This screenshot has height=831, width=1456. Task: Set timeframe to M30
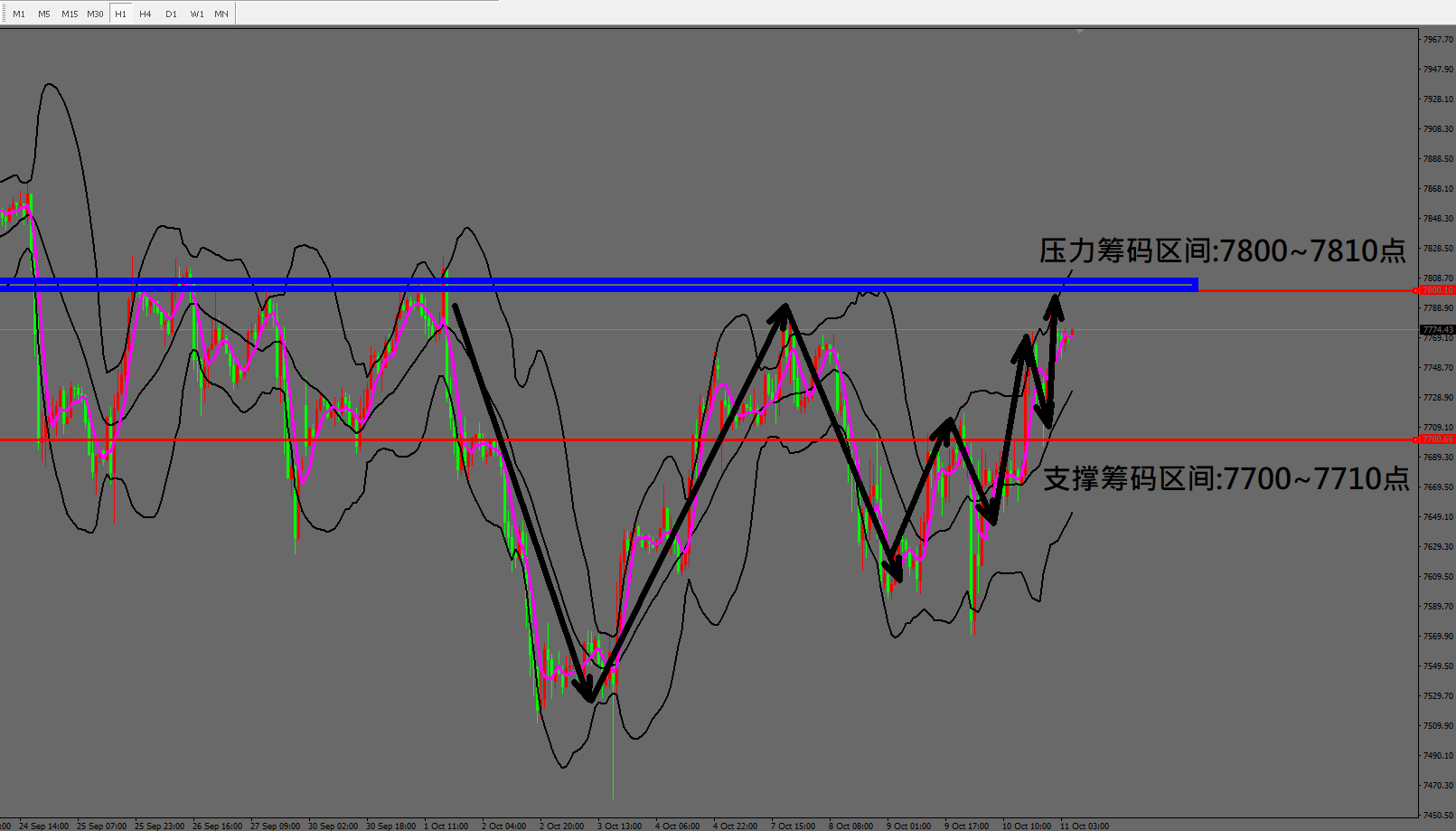[x=95, y=14]
